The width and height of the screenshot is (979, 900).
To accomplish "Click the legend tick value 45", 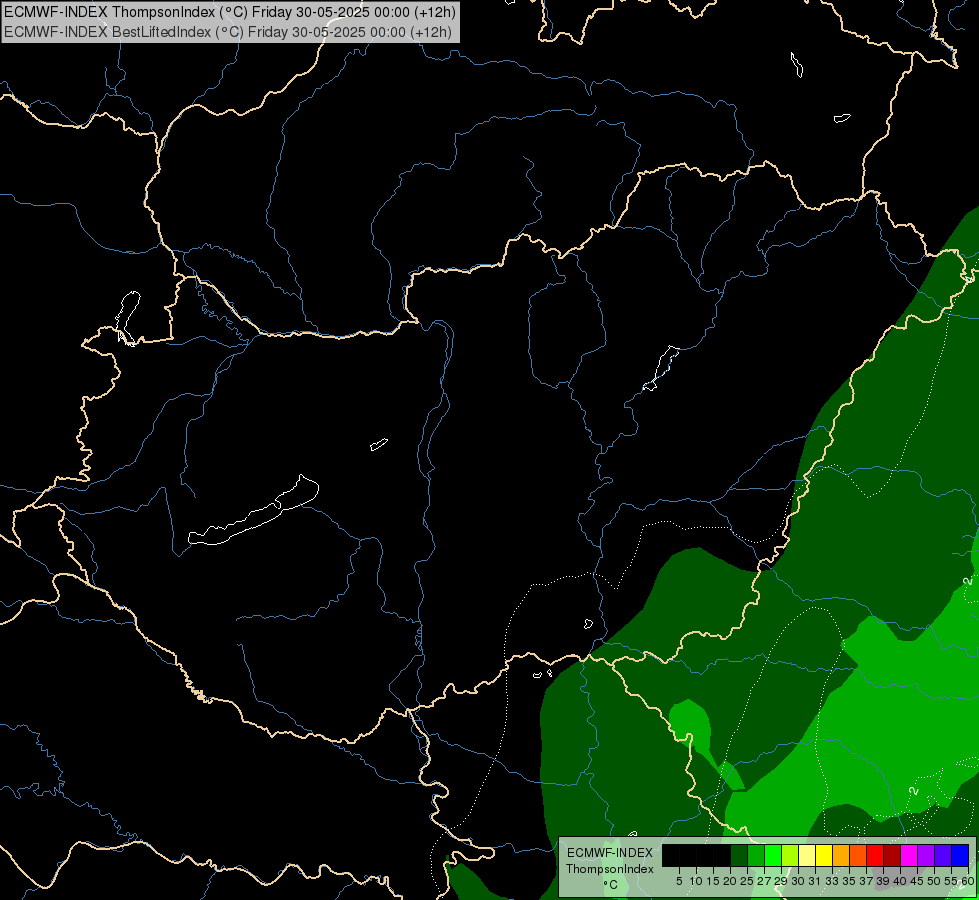I will coord(917,881).
